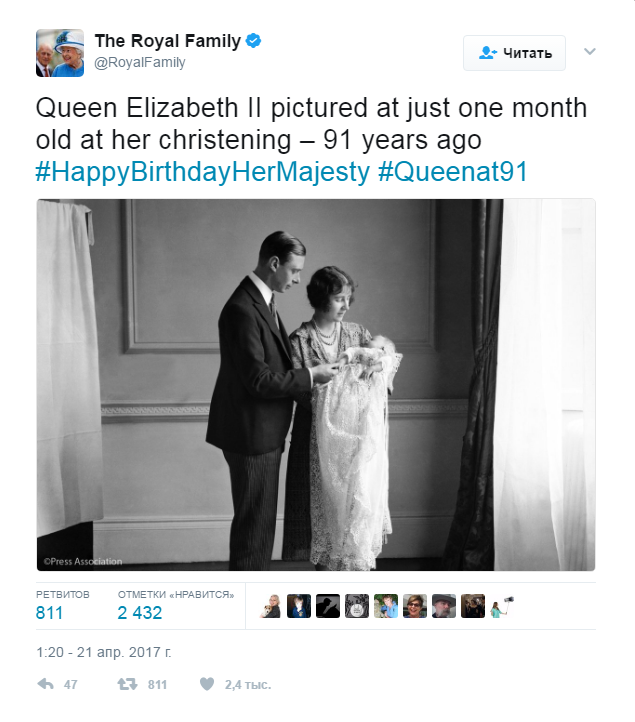
Task: Click The Royal Family display name
Action: tap(167, 41)
